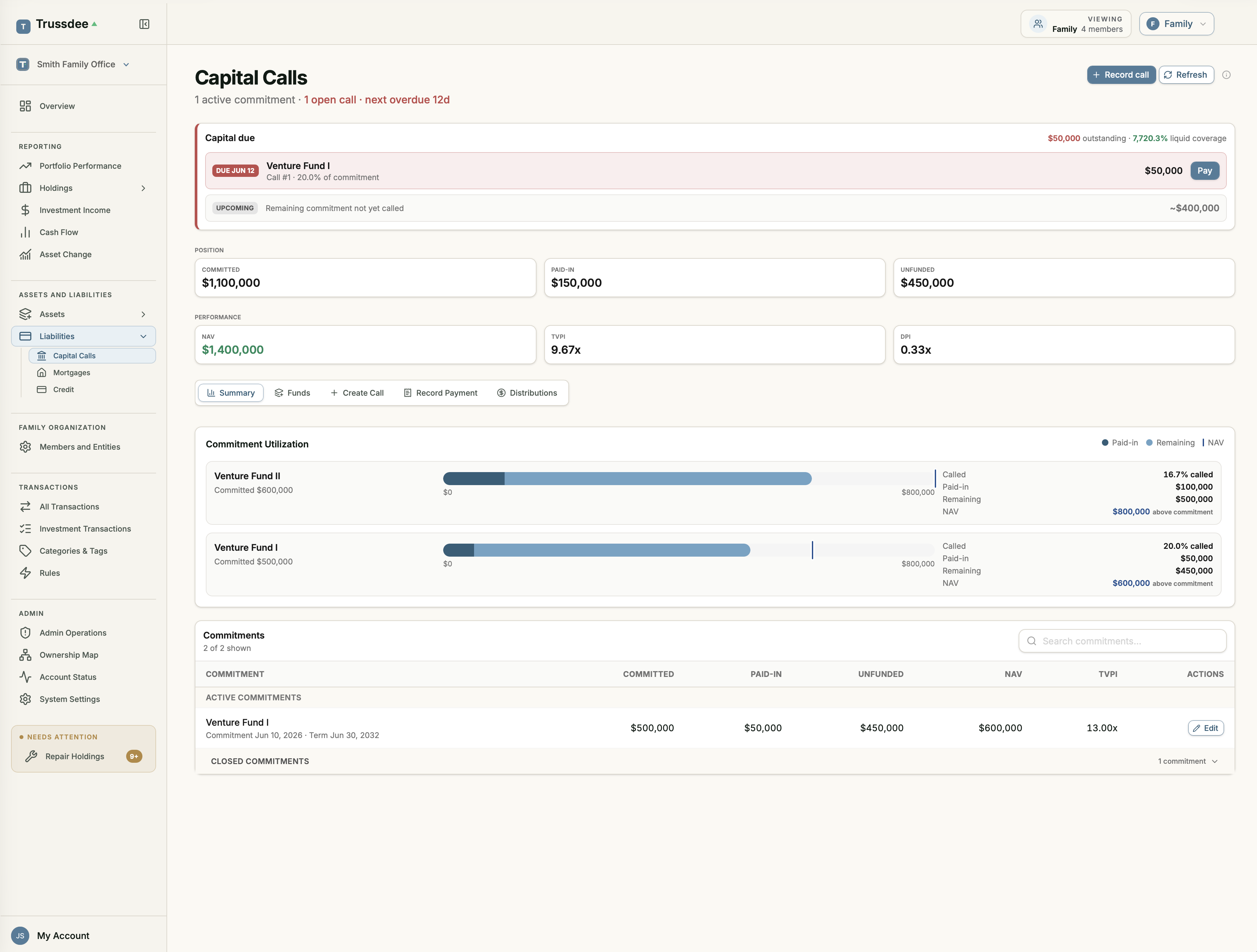The width and height of the screenshot is (1257, 952).
Task: Click the TVPI column header
Action: coord(1107,675)
